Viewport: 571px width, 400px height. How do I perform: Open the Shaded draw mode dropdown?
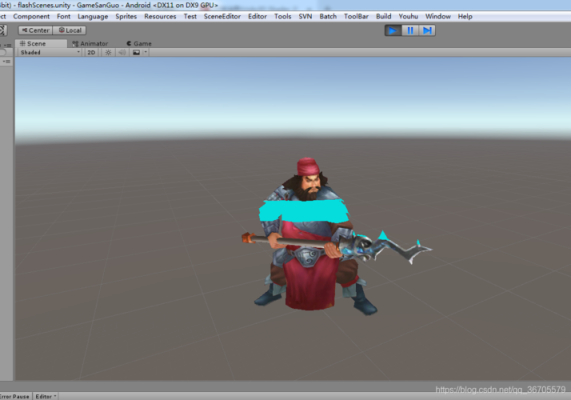point(50,52)
